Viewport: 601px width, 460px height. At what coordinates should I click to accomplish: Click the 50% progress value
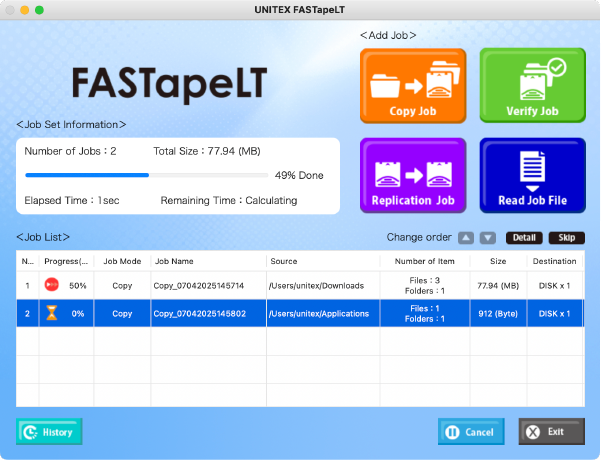[x=78, y=286]
